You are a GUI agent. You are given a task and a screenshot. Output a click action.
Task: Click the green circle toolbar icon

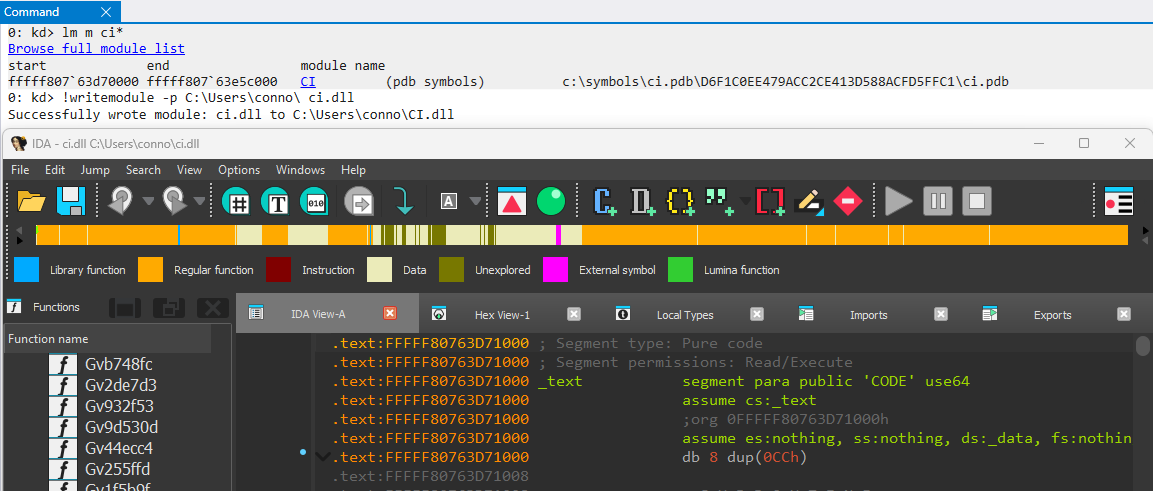tap(551, 201)
